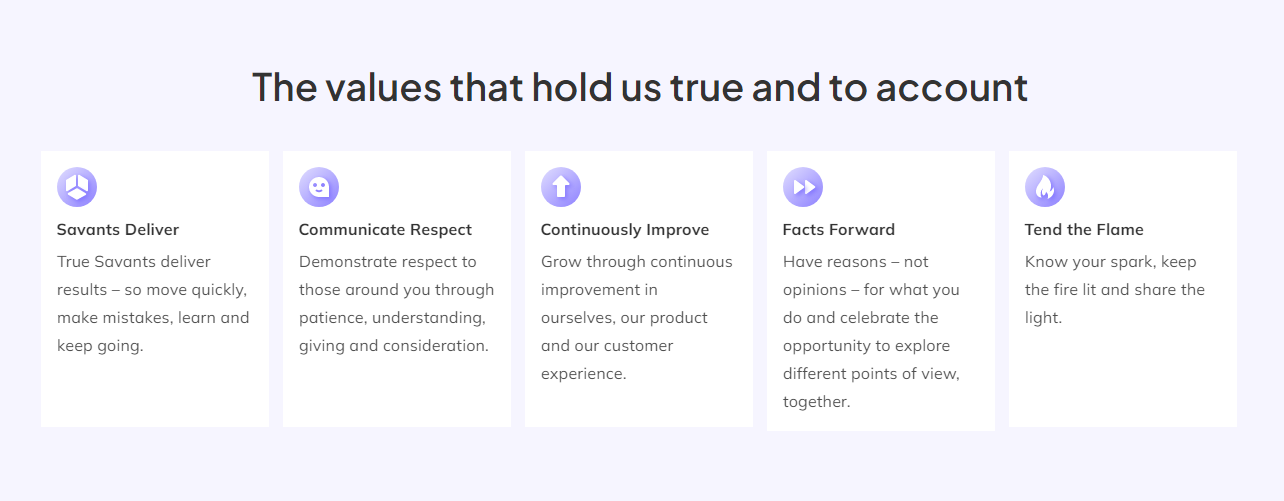This screenshot has width=1284, height=501.
Task: Select the Communicate Respect heading
Action: tap(385, 230)
